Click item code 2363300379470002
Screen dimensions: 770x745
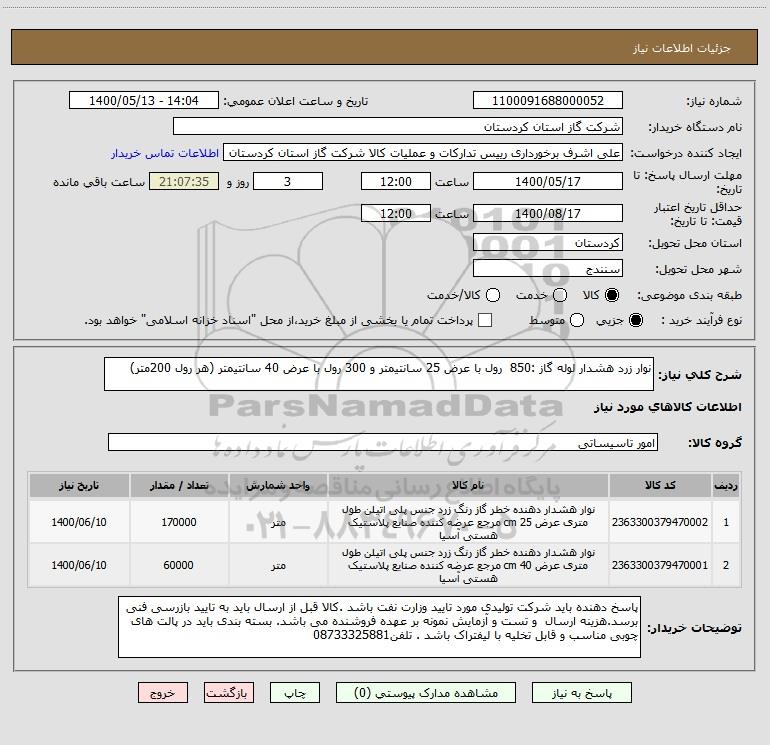660,522
